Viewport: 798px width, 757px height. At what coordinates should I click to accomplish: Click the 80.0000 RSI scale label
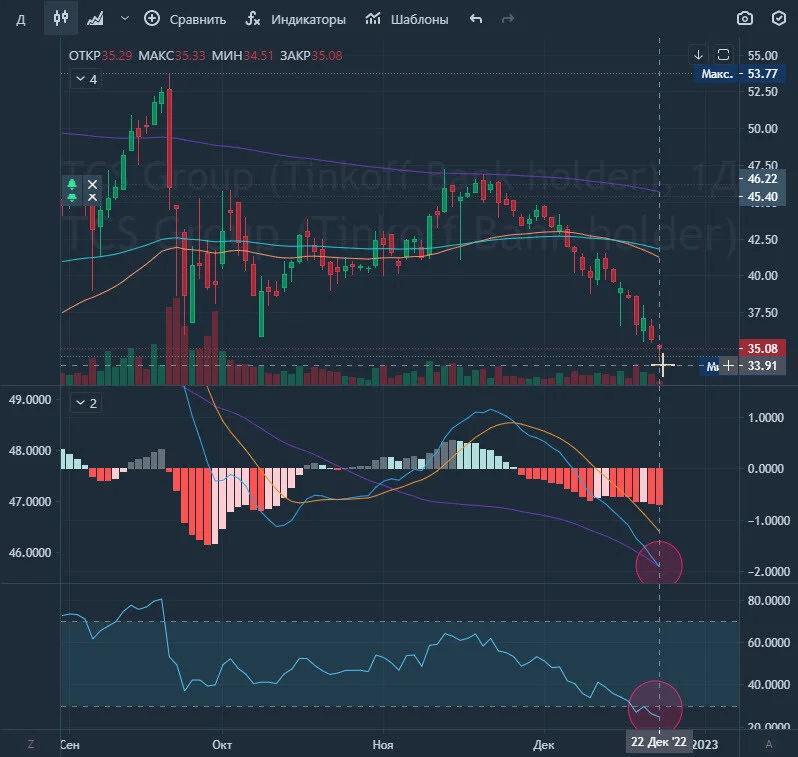(768, 601)
